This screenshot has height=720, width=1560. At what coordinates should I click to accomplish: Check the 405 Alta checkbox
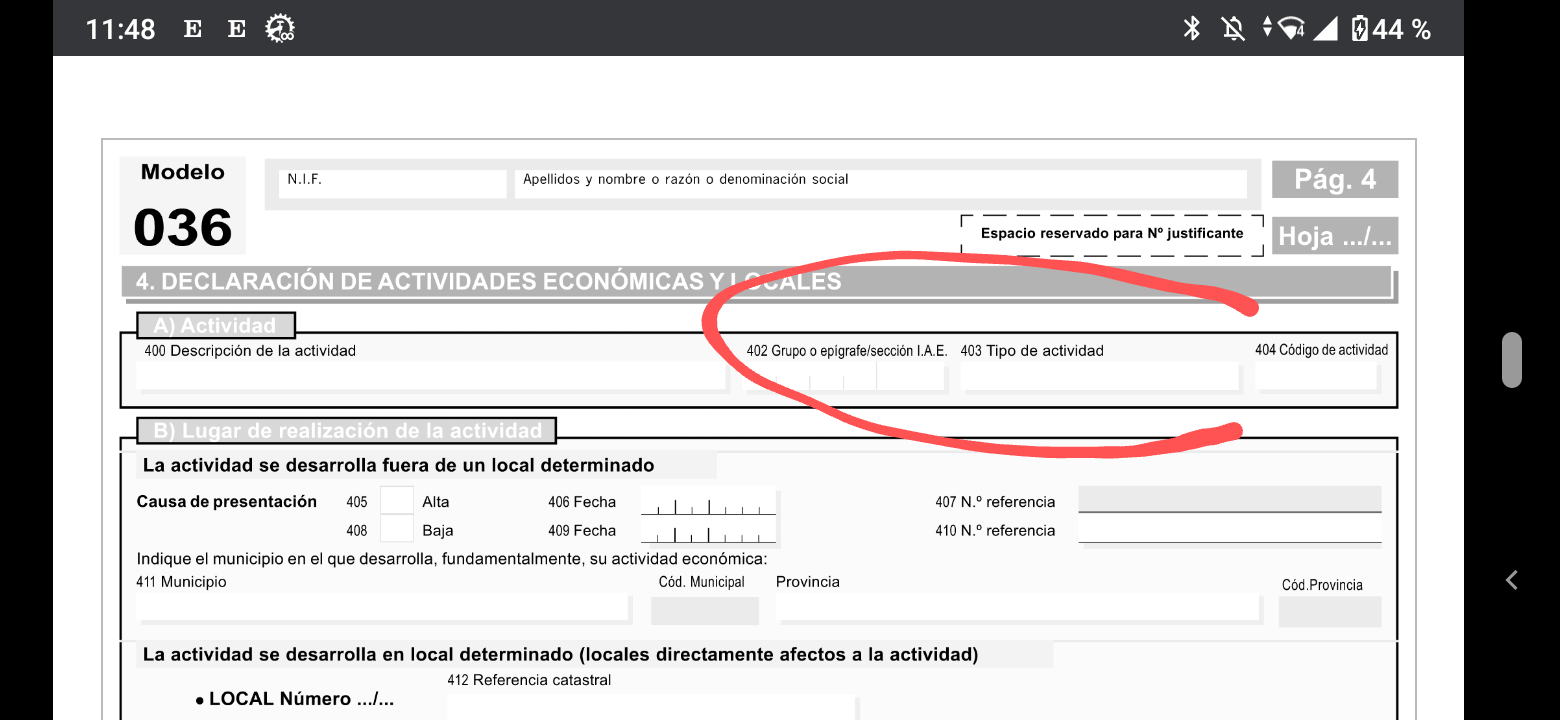(397, 501)
